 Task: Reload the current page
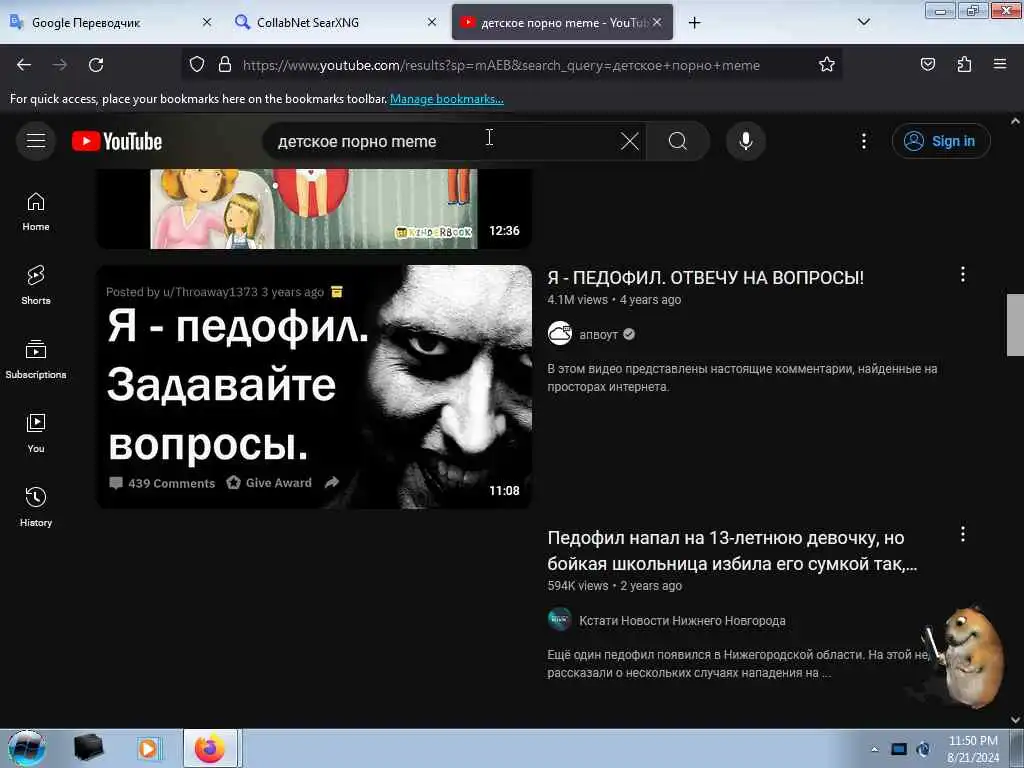click(96, 65)
